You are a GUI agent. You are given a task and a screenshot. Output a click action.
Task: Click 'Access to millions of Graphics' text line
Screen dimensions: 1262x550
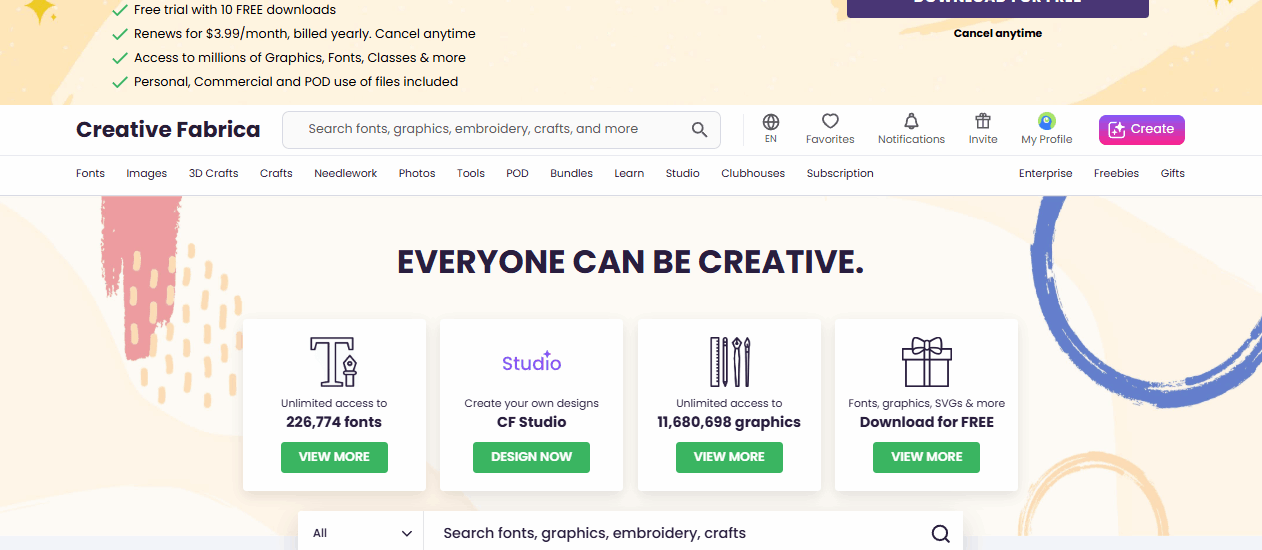point(300,58)
